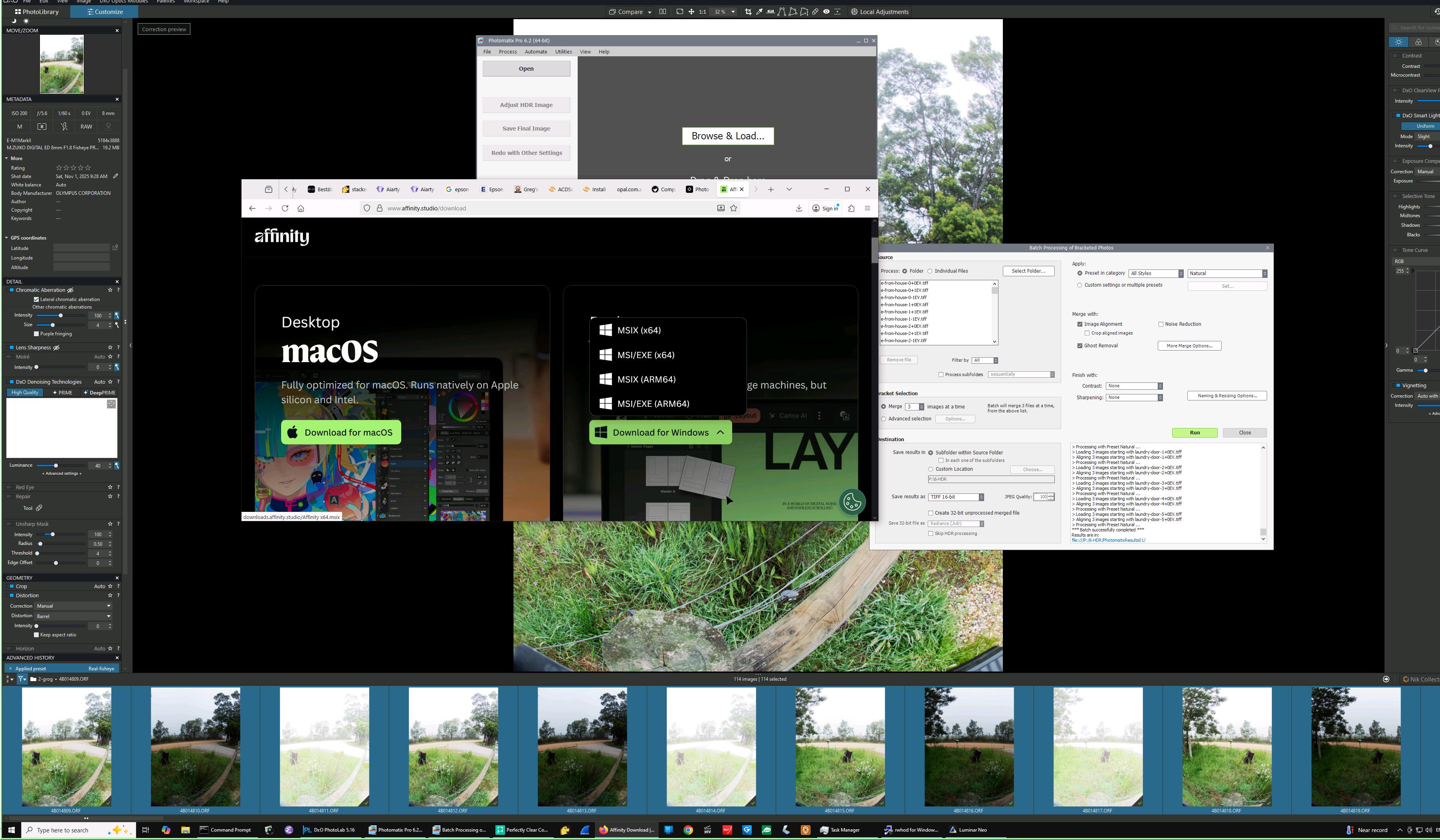Toggle side-by-side split view icon
The image size is (1440, 840).
[662, 12]
